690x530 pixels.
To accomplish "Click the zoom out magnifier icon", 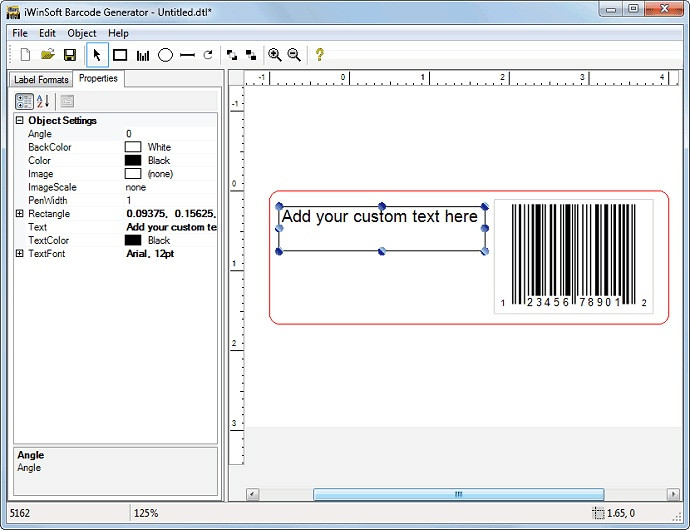I will pos(294,55).
